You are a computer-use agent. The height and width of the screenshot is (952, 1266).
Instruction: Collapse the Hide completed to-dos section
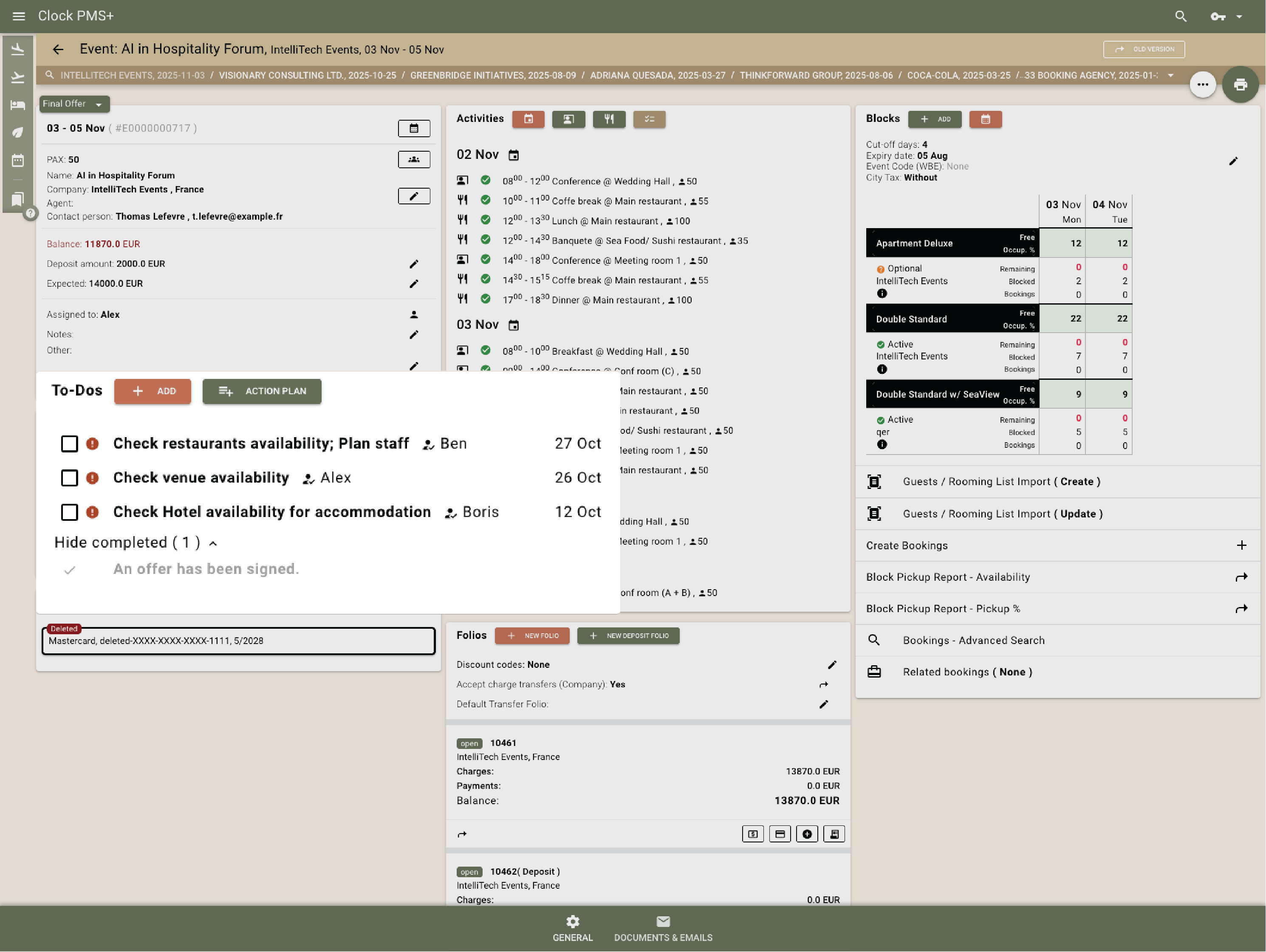(x=214, y=542)
